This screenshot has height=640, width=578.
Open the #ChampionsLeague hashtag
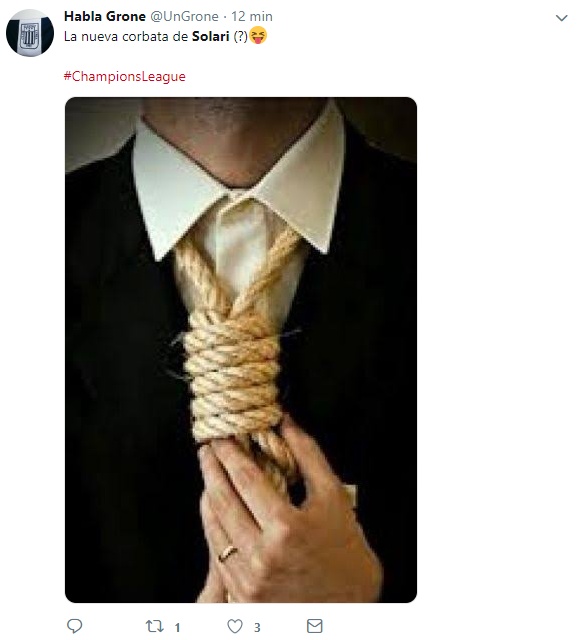(124, 76)
